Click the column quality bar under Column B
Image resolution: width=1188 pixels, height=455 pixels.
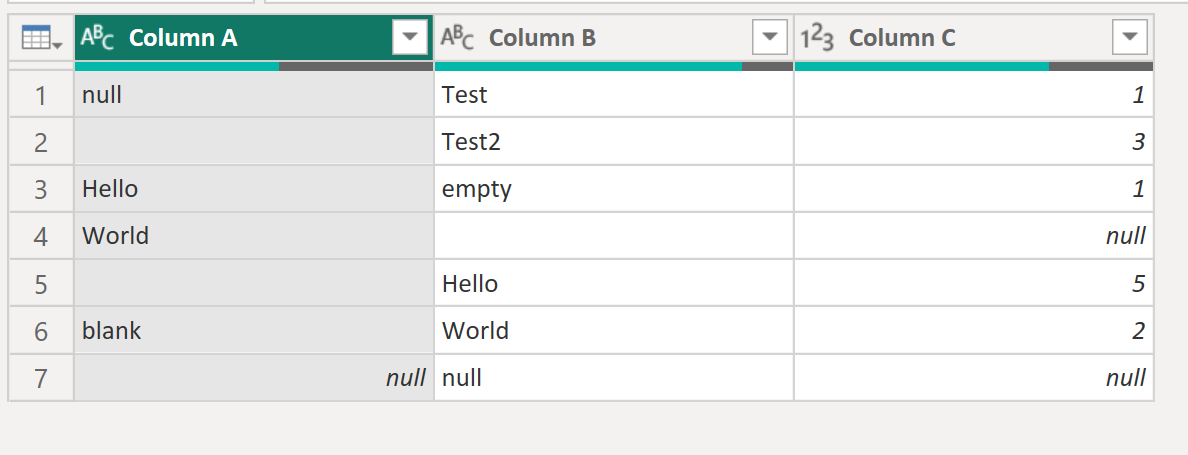613,66
